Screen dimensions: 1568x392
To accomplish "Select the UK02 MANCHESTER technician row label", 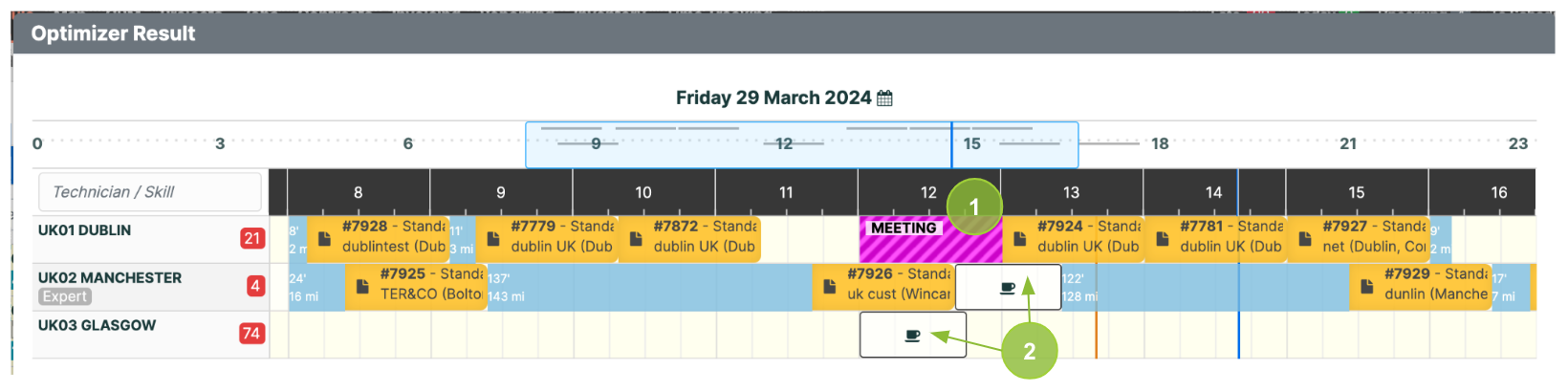I will pyautogui.click(x=110, y=278).
